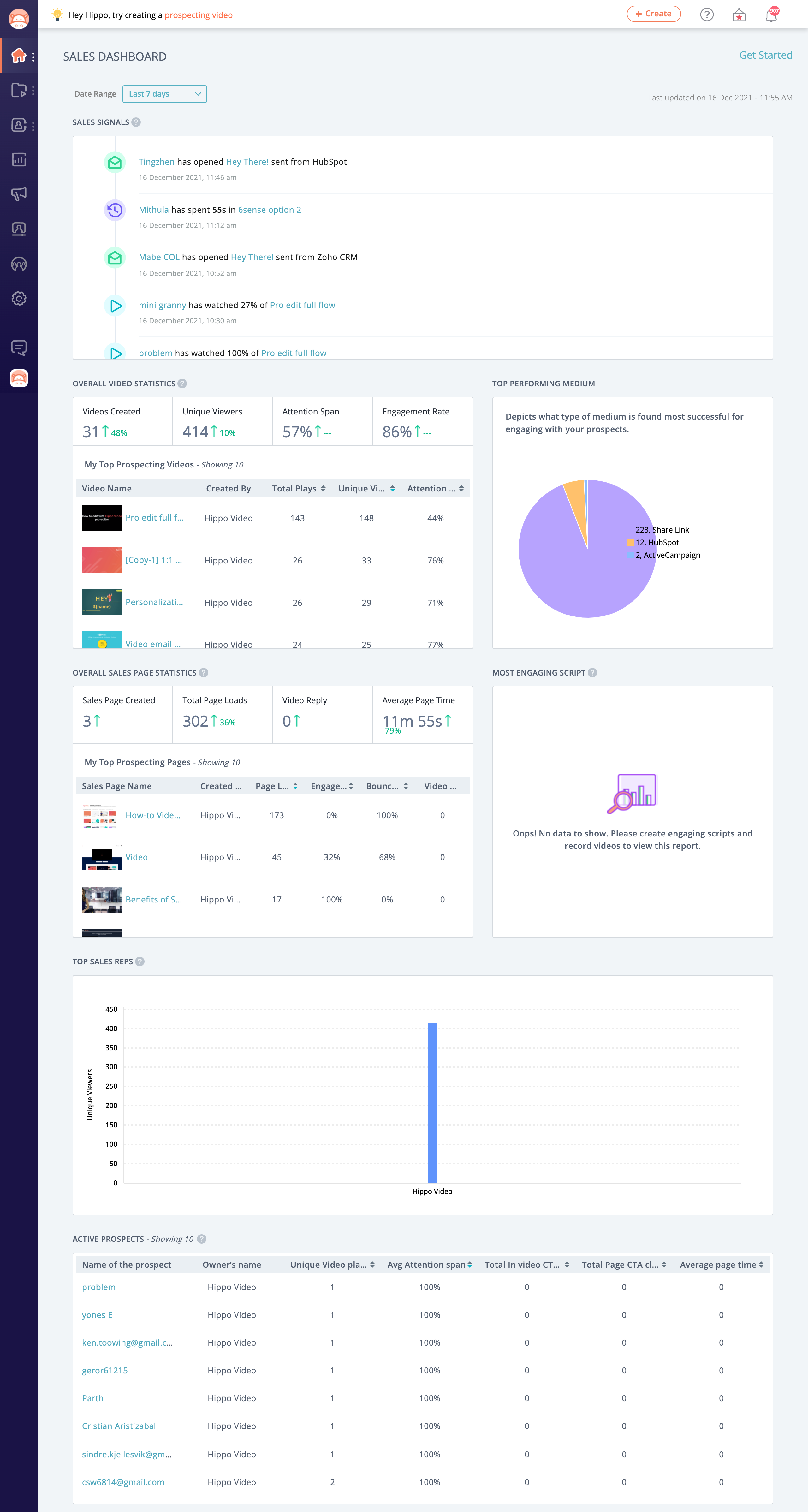
Task: Click the Create button
Action: 653,14
